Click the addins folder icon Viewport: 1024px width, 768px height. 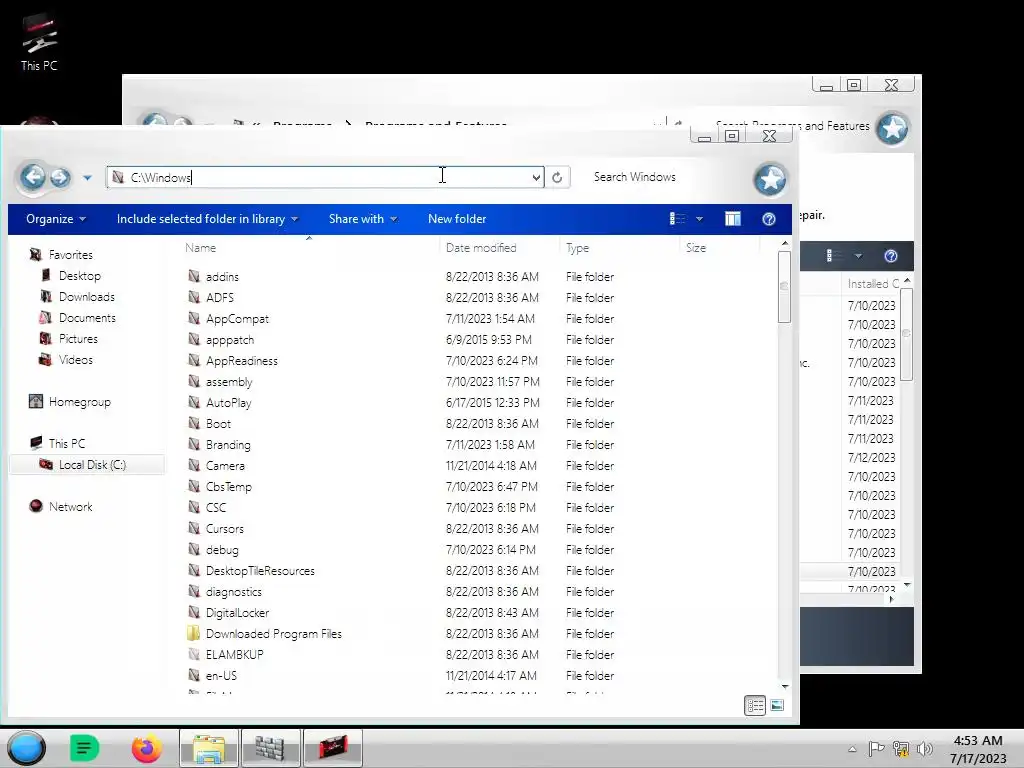(x=194, y=276)
